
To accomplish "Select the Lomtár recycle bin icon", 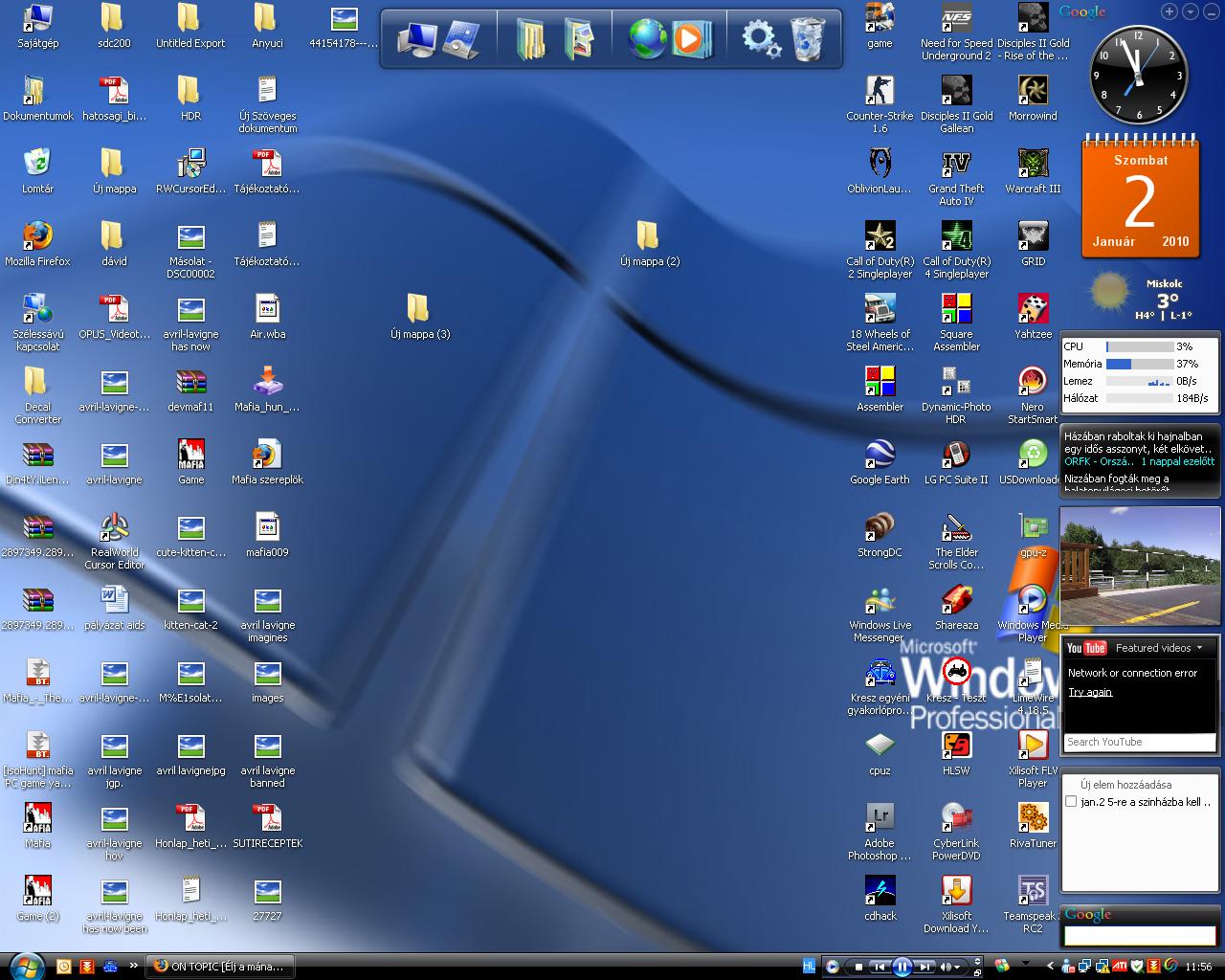I will (x=37, y=172).
